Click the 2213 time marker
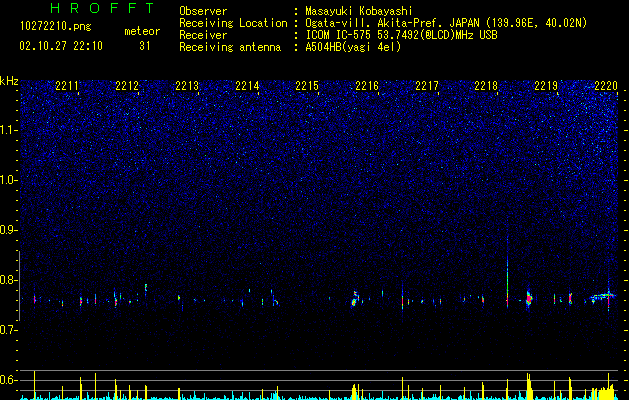 (x=187, y=86)
